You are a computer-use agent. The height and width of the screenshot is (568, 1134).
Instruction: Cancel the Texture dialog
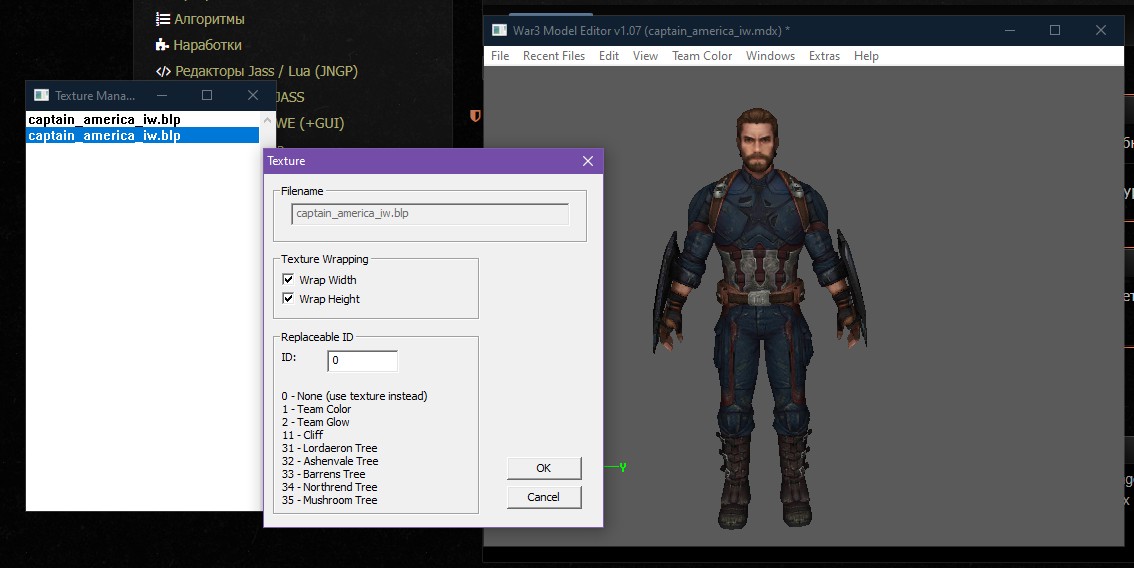coord(544,497)
